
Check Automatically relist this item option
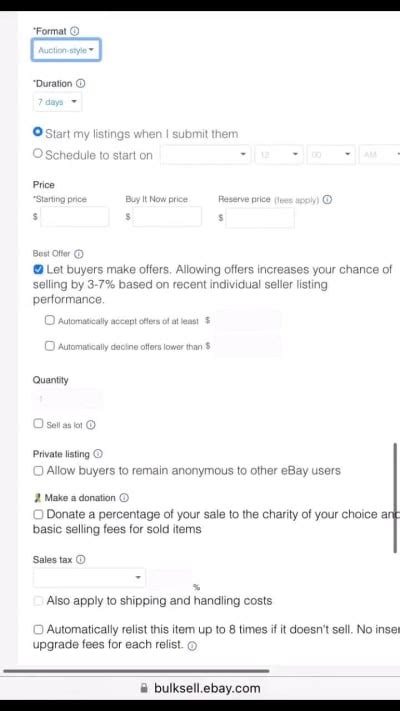(x=38, y=629)
